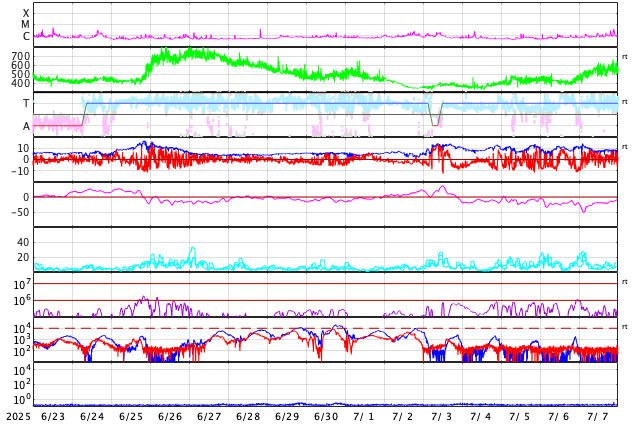Viewport: 634px width, 424px height.
Task: Select the "7/ 3" date label
Action: 442,417
